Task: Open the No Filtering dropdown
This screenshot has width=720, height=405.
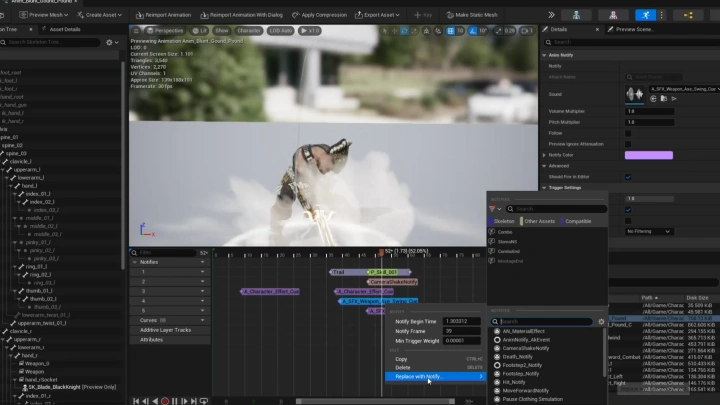Action: (649, 231)
